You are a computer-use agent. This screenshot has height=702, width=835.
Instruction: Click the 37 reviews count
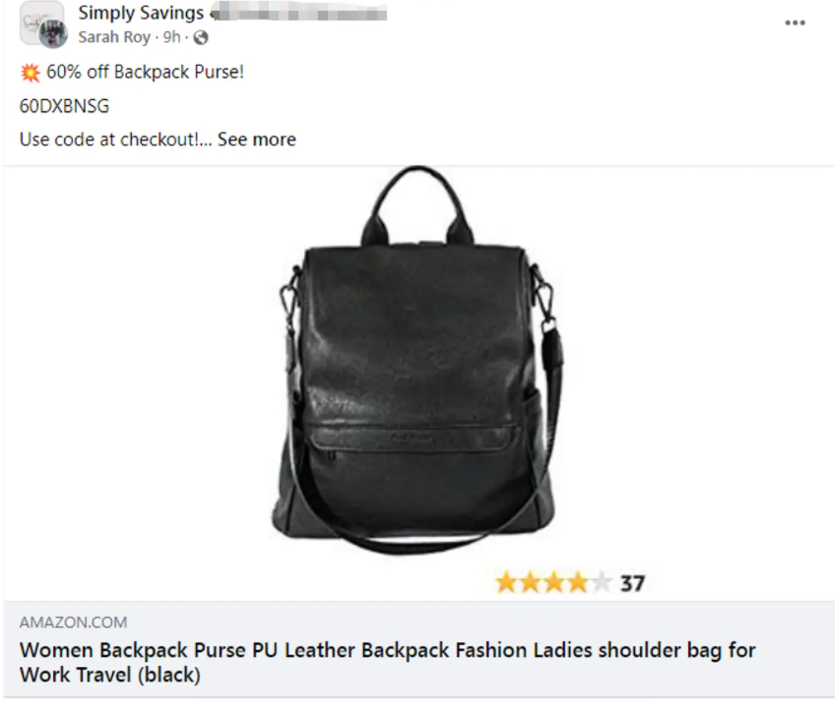coord(632,584)
